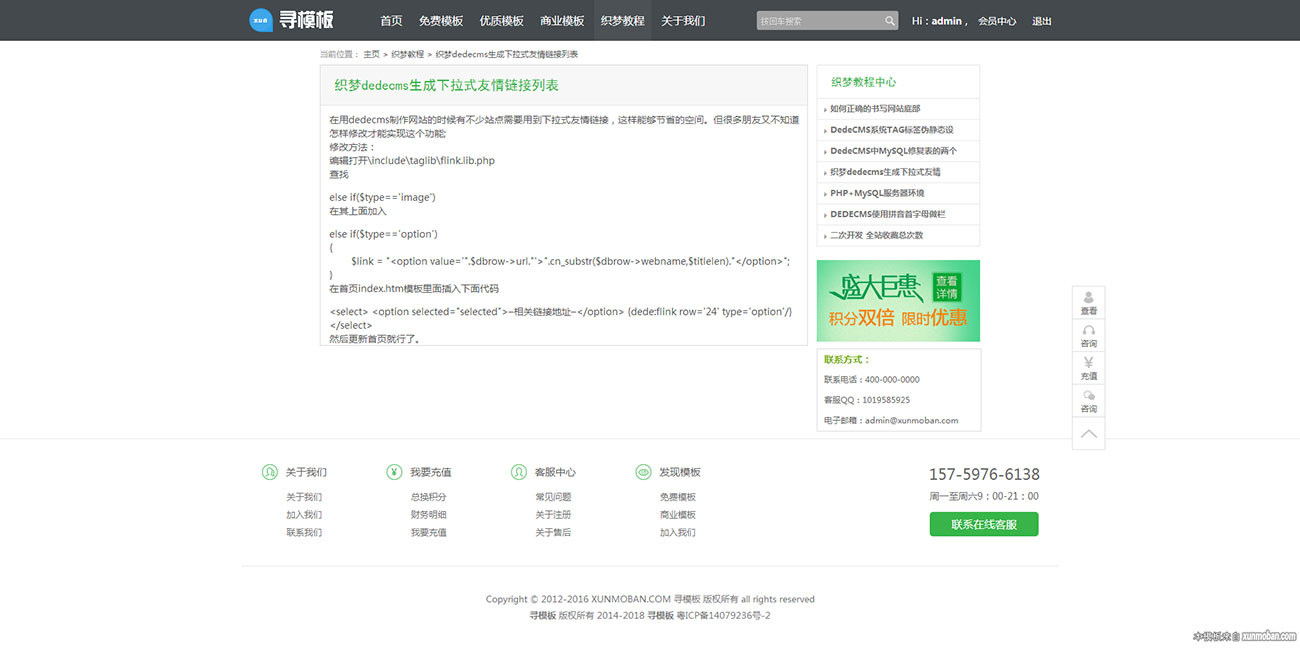
Task: Go to 商业模板 in the top navigation
Action: (x=562, y=21)
